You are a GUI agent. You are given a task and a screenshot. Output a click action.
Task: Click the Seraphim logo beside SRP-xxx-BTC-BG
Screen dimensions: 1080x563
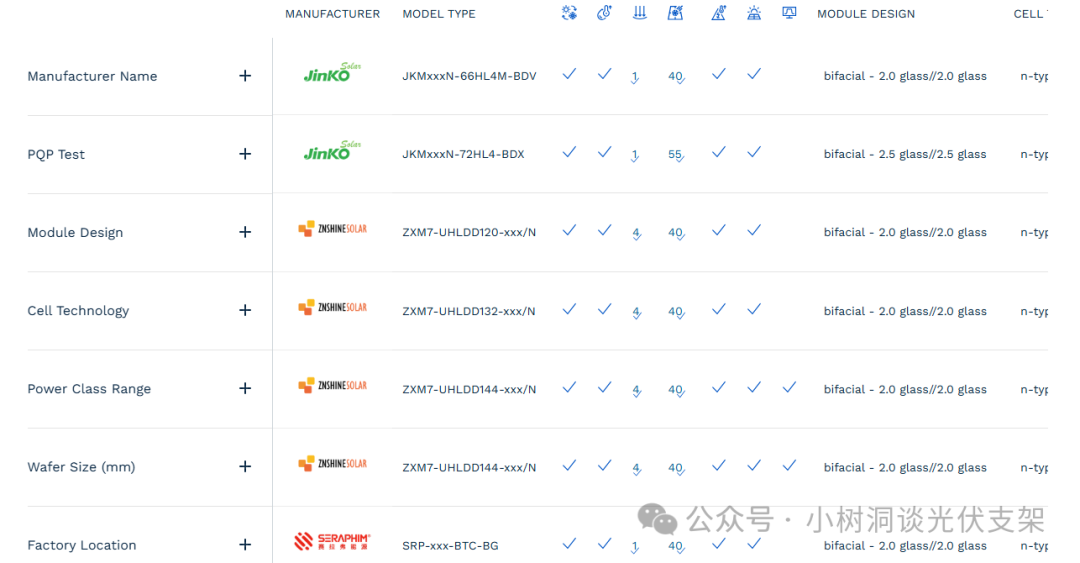(x=332, y=542)
